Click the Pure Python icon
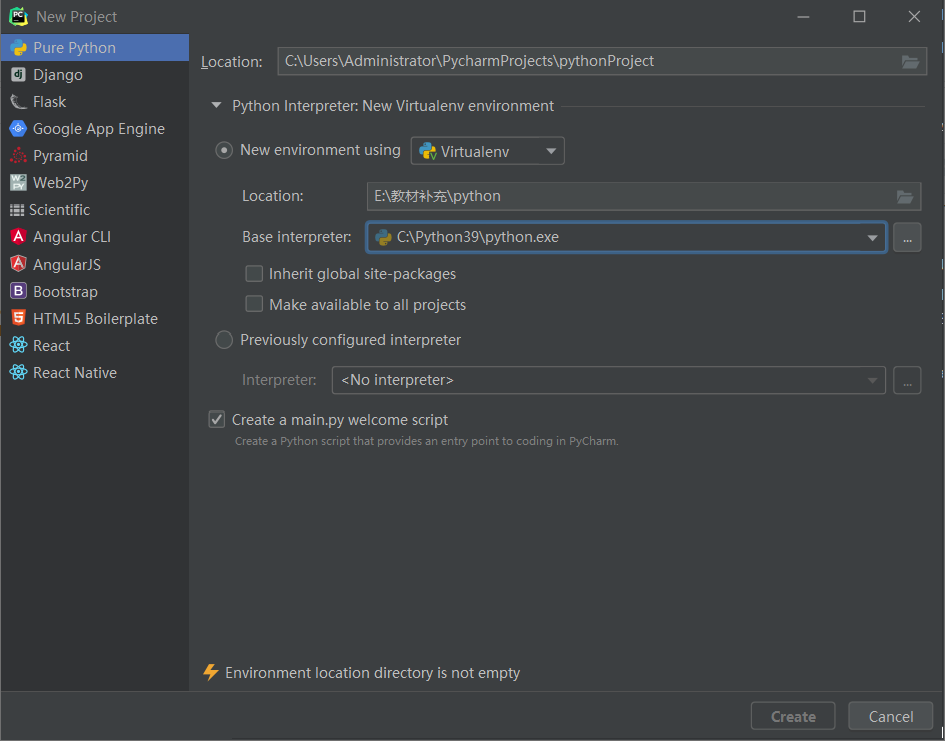The width and height of the screenshot is (945, 741). pyautogui.click(x=19, y=48)
